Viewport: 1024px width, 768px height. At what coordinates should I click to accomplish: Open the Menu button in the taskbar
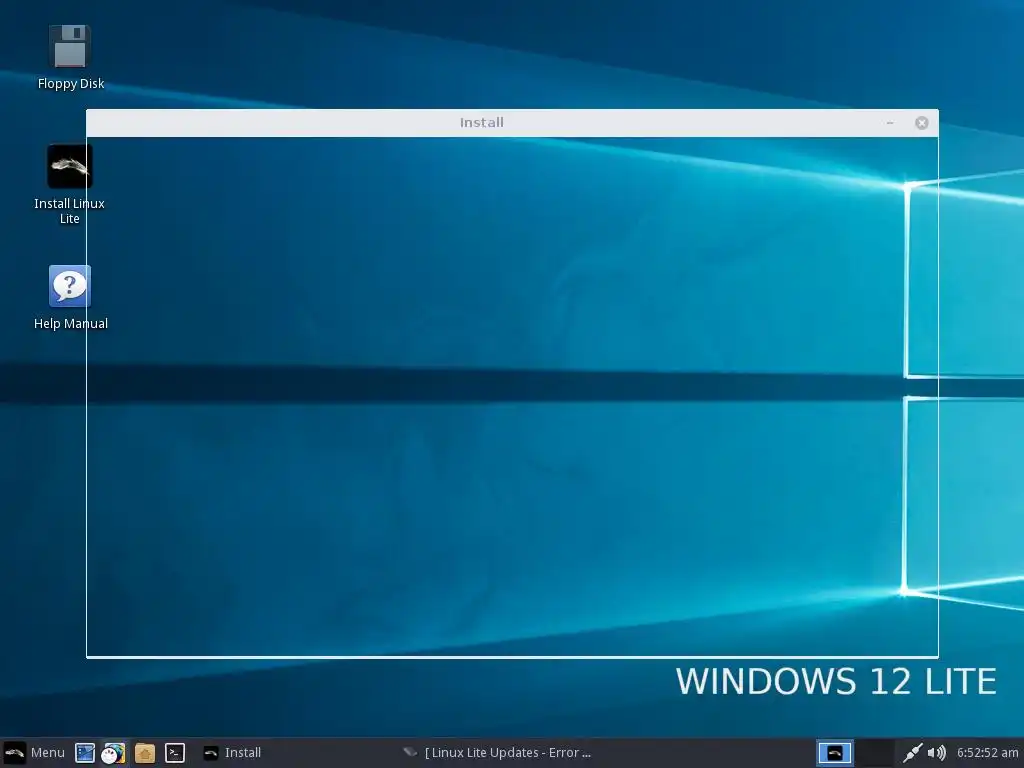click(34, 752)
